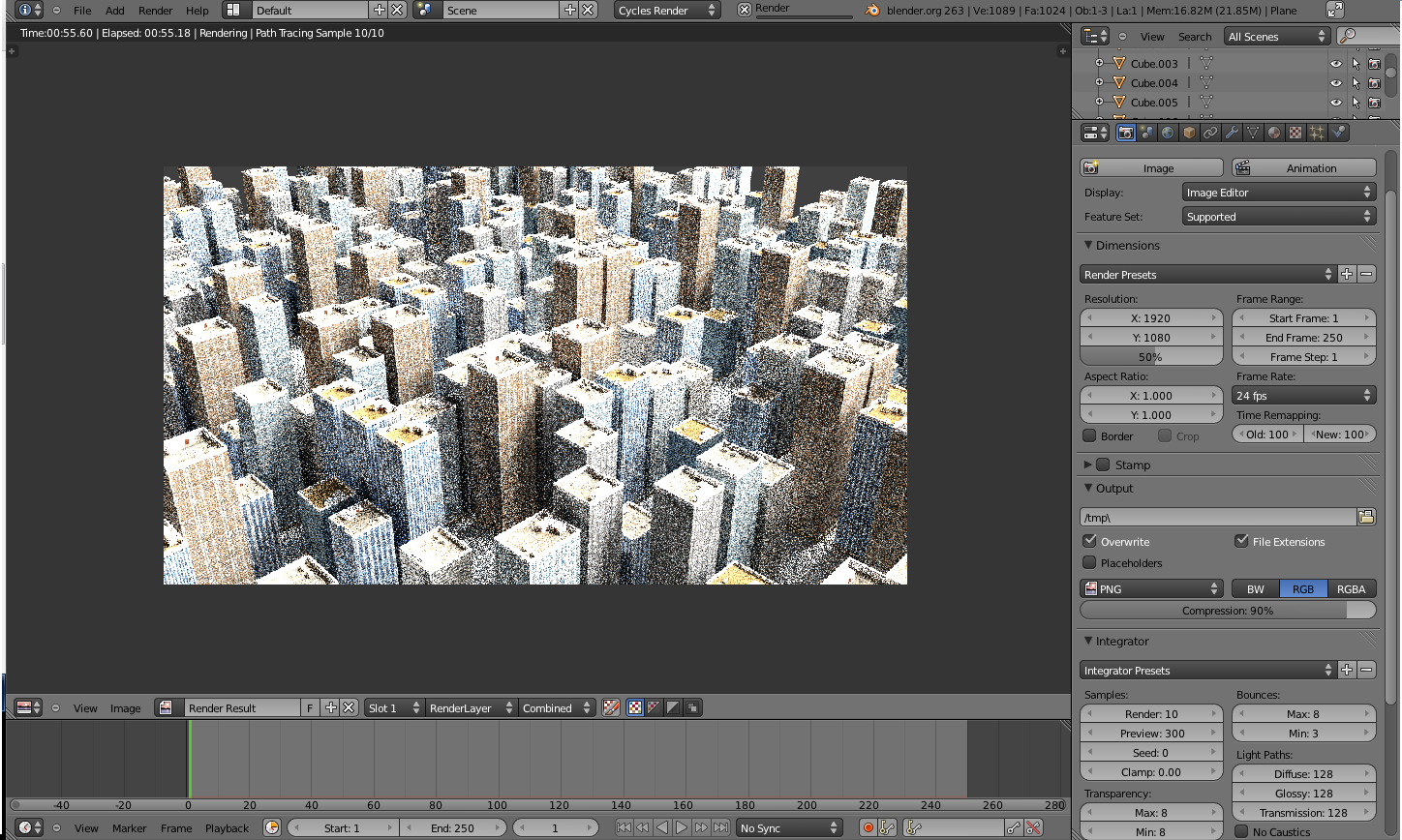Open the timeline Playback menu
The image size is (1402, 840).
[x=228, y=828]
